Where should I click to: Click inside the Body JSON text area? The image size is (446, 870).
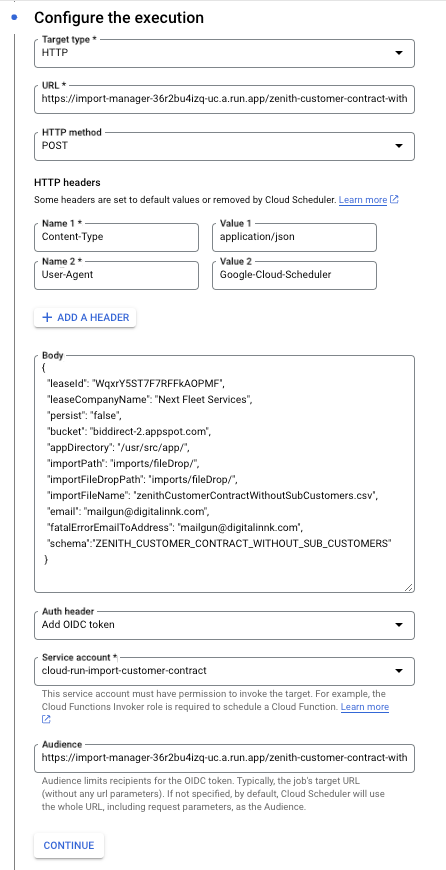point(224,474)
